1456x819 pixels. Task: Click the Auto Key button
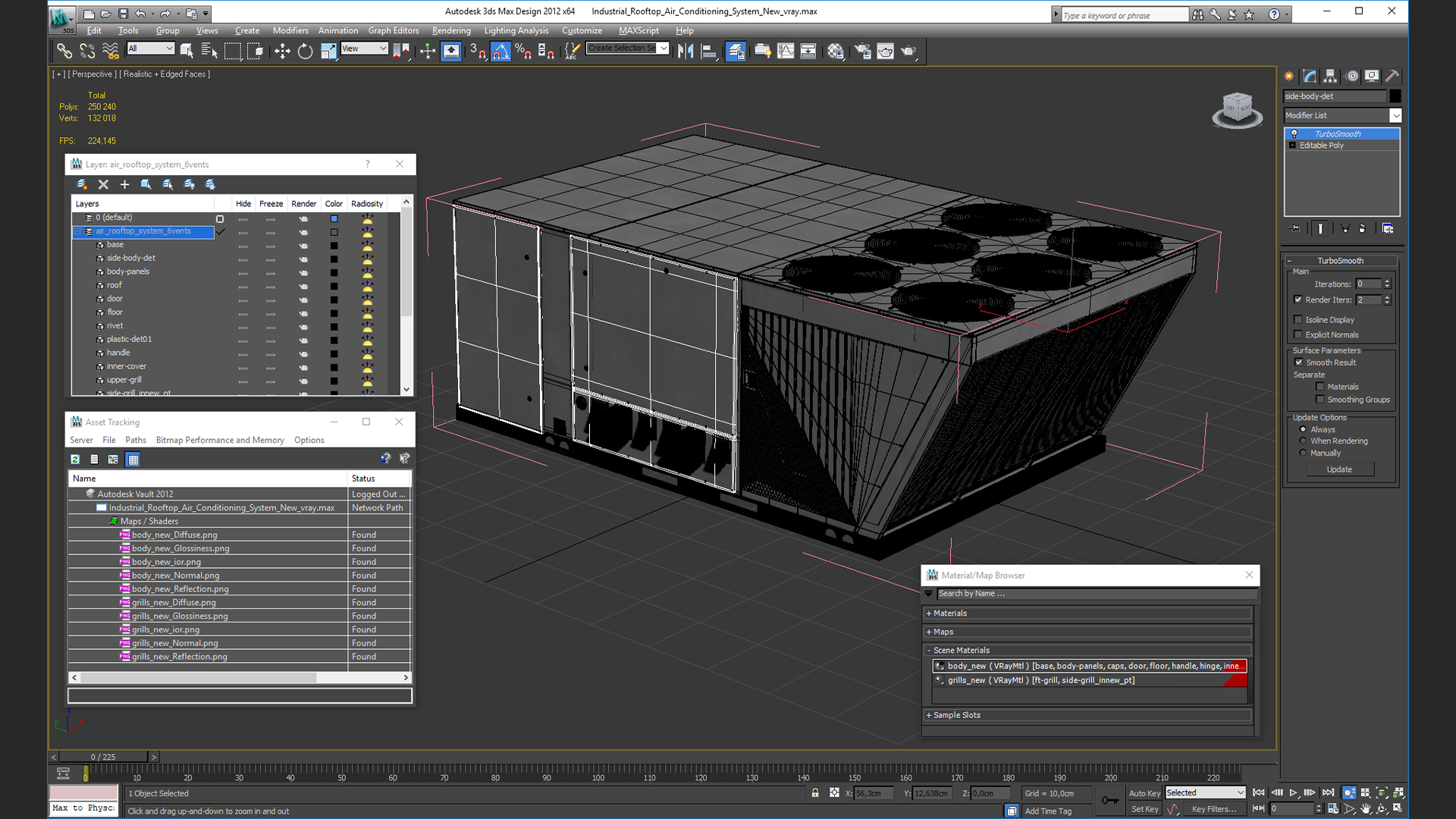[x=1144, y=793]
